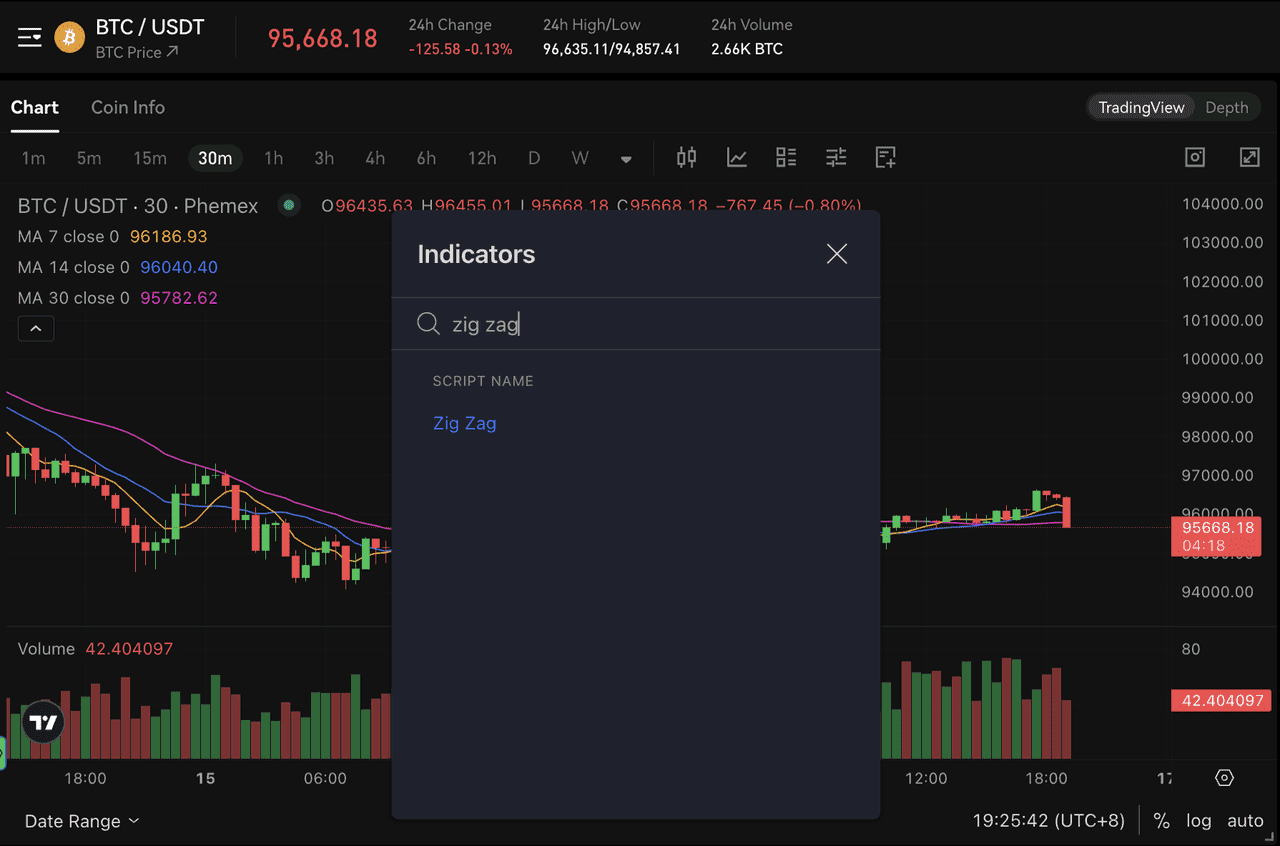The height and width of the screenshot is (846, 1280).
Task: Toggle the auto scale option
Action: point(1245,821)
